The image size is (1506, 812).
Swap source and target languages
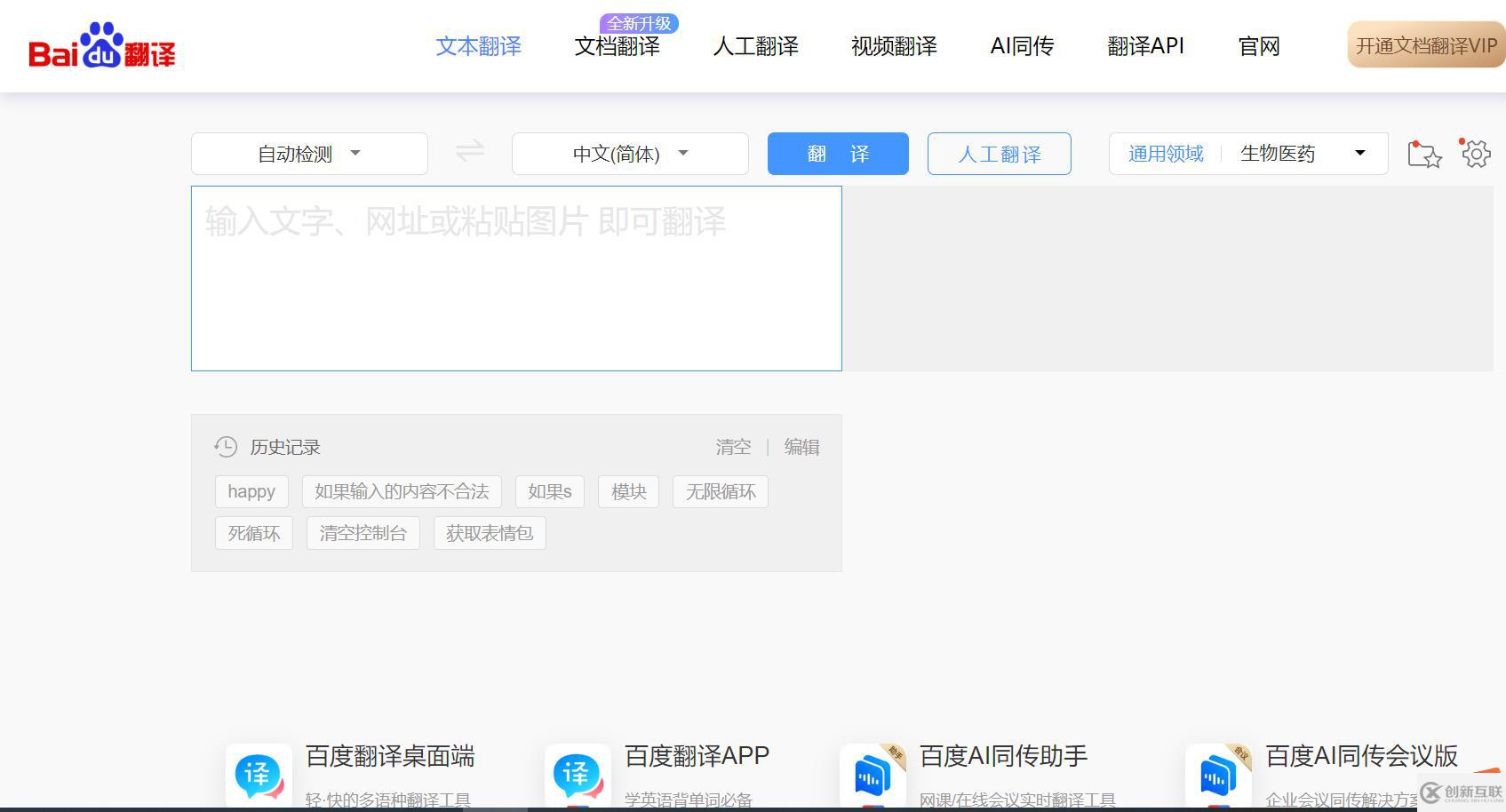(469, 151)
